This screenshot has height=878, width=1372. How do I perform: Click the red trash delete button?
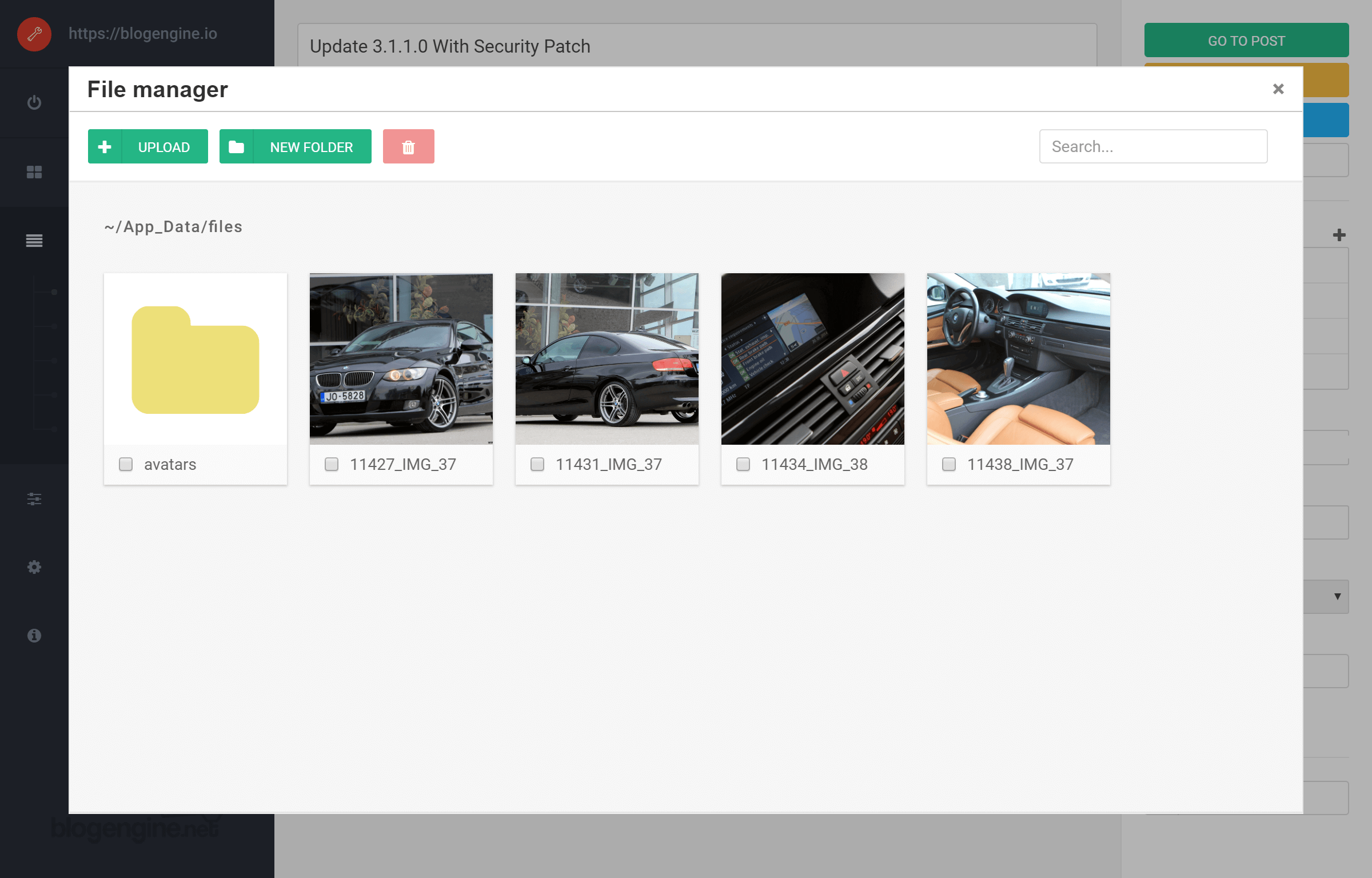408,146
